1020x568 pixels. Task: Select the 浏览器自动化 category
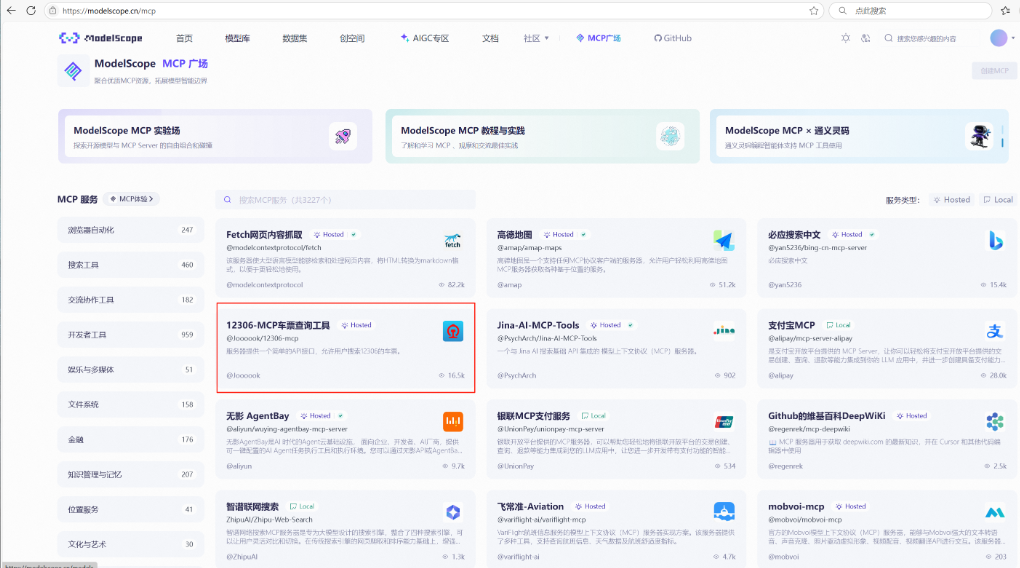coord(130,230)
